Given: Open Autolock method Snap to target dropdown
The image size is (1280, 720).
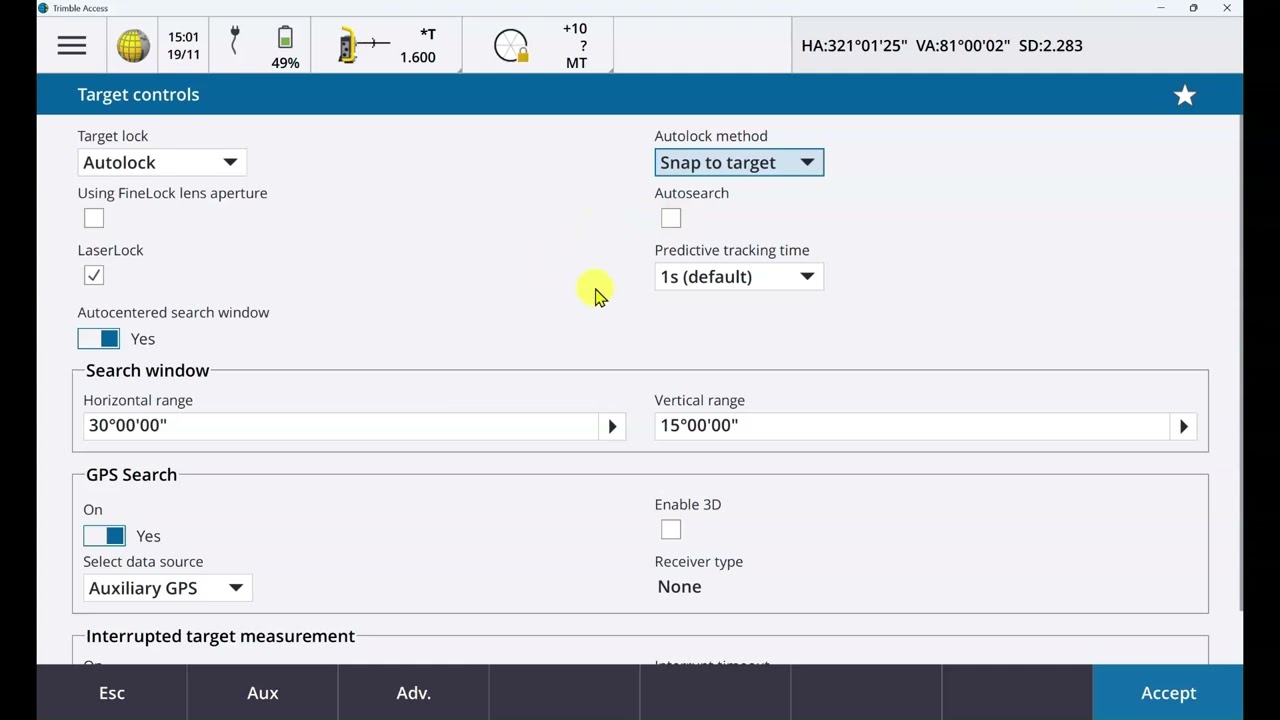Looking at the screenshot, I should tap(739, 162).
